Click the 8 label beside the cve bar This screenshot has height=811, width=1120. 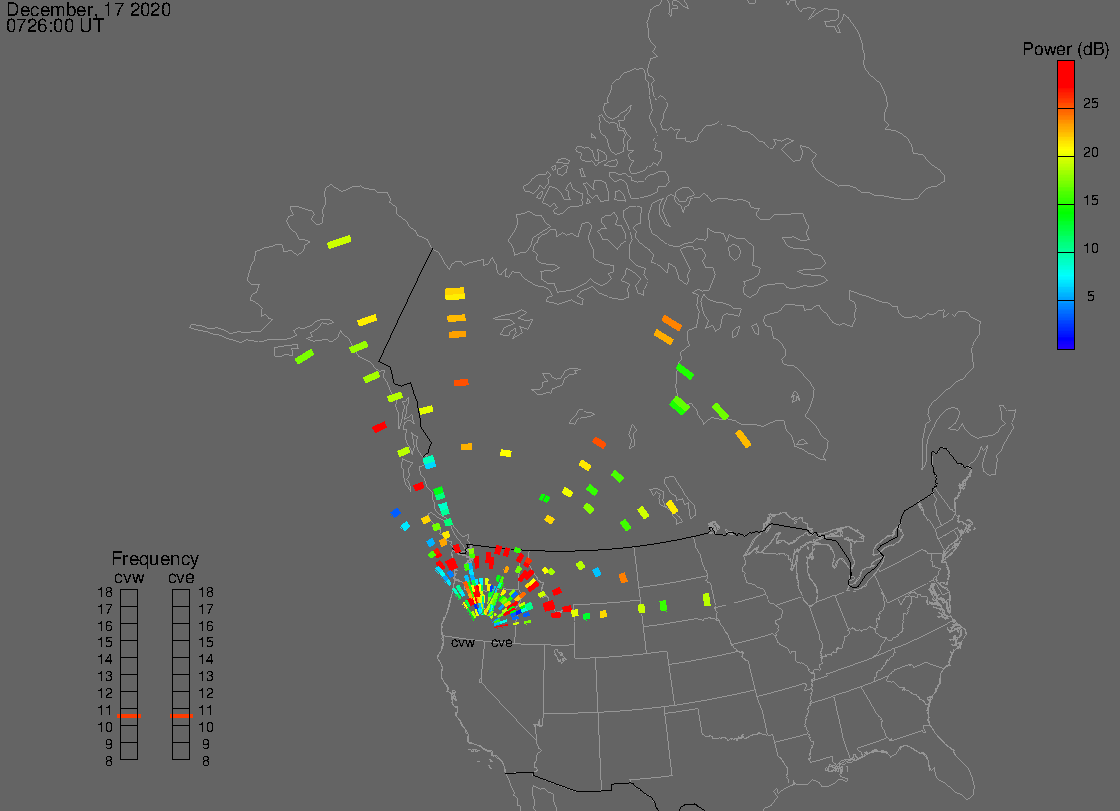point(206,761)
